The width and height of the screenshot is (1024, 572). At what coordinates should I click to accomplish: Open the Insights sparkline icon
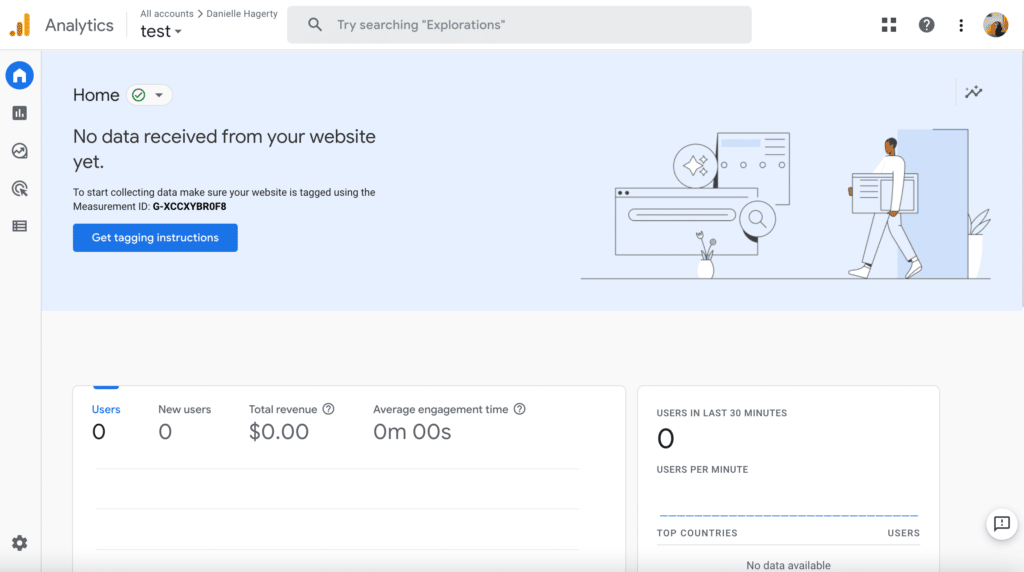pos(974,92)
